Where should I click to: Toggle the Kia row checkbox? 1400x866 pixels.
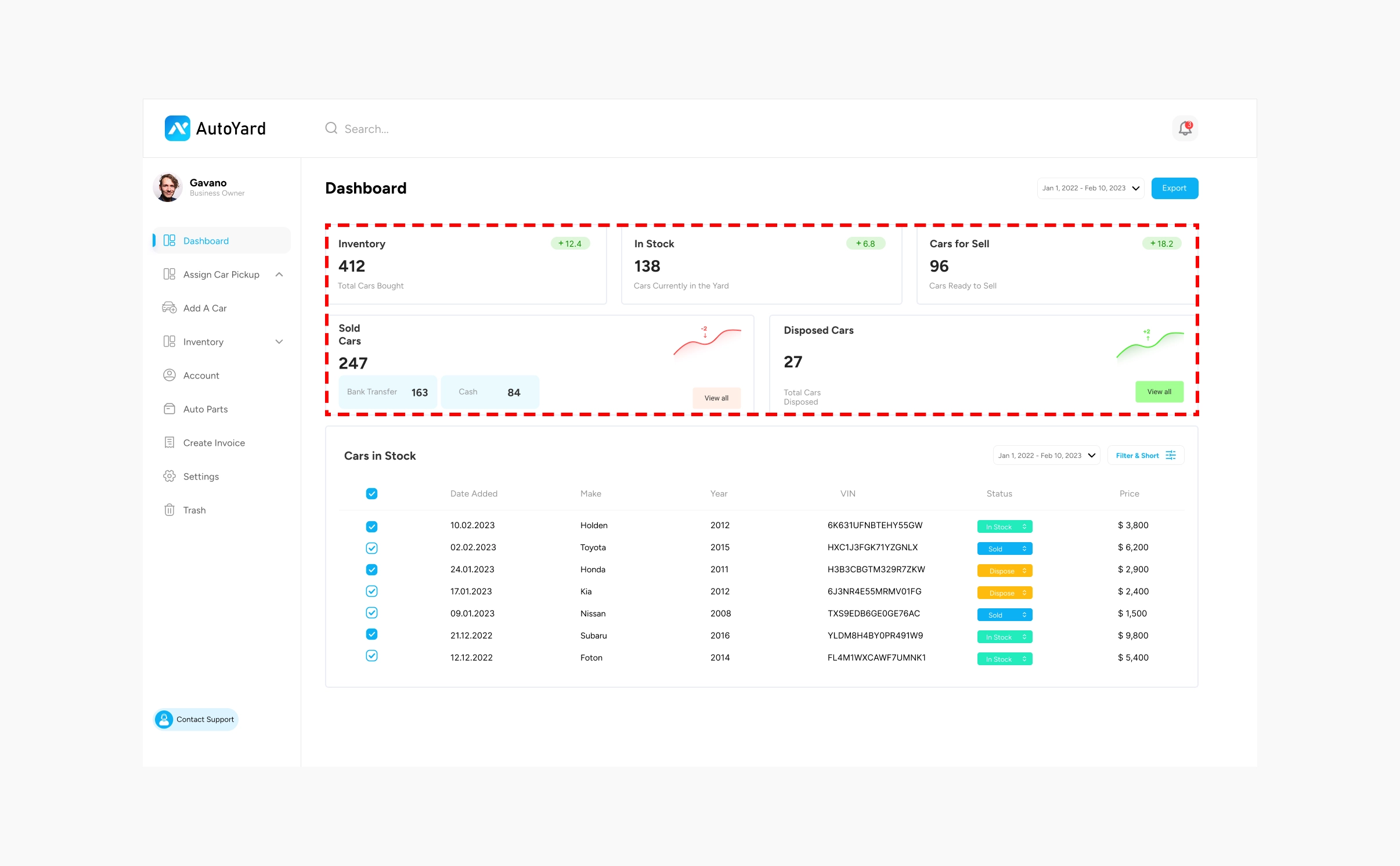click(372, 591)
